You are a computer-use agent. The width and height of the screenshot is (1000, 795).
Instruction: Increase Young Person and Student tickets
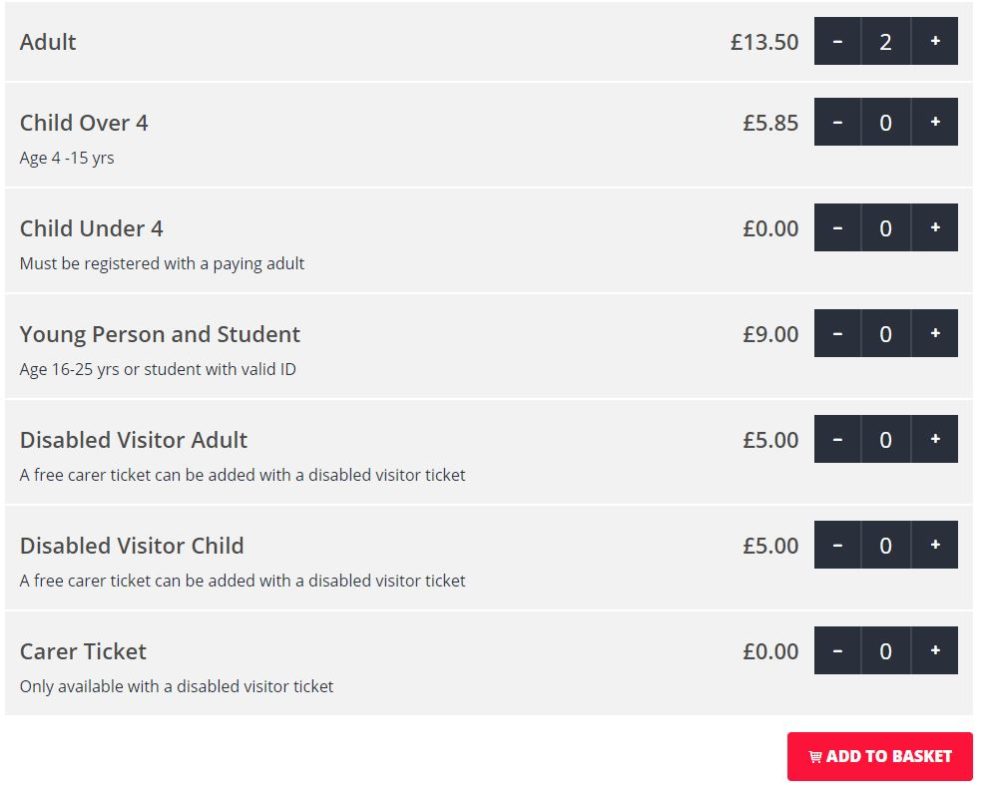pyautogui.click(x=935, y=334)
